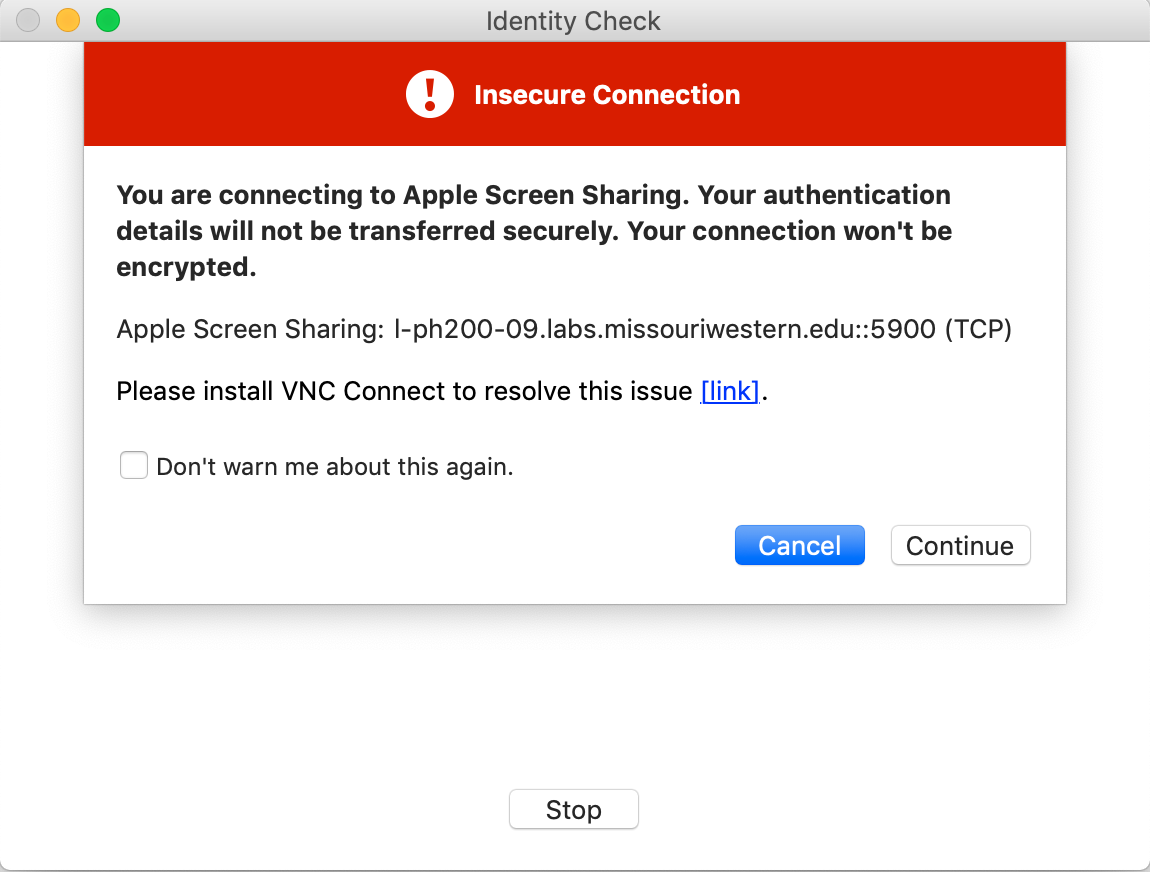This screenshot has width=1150, height=872.
Task: Click the "Don't warn me about this again" label
Action: pos(335,466)
